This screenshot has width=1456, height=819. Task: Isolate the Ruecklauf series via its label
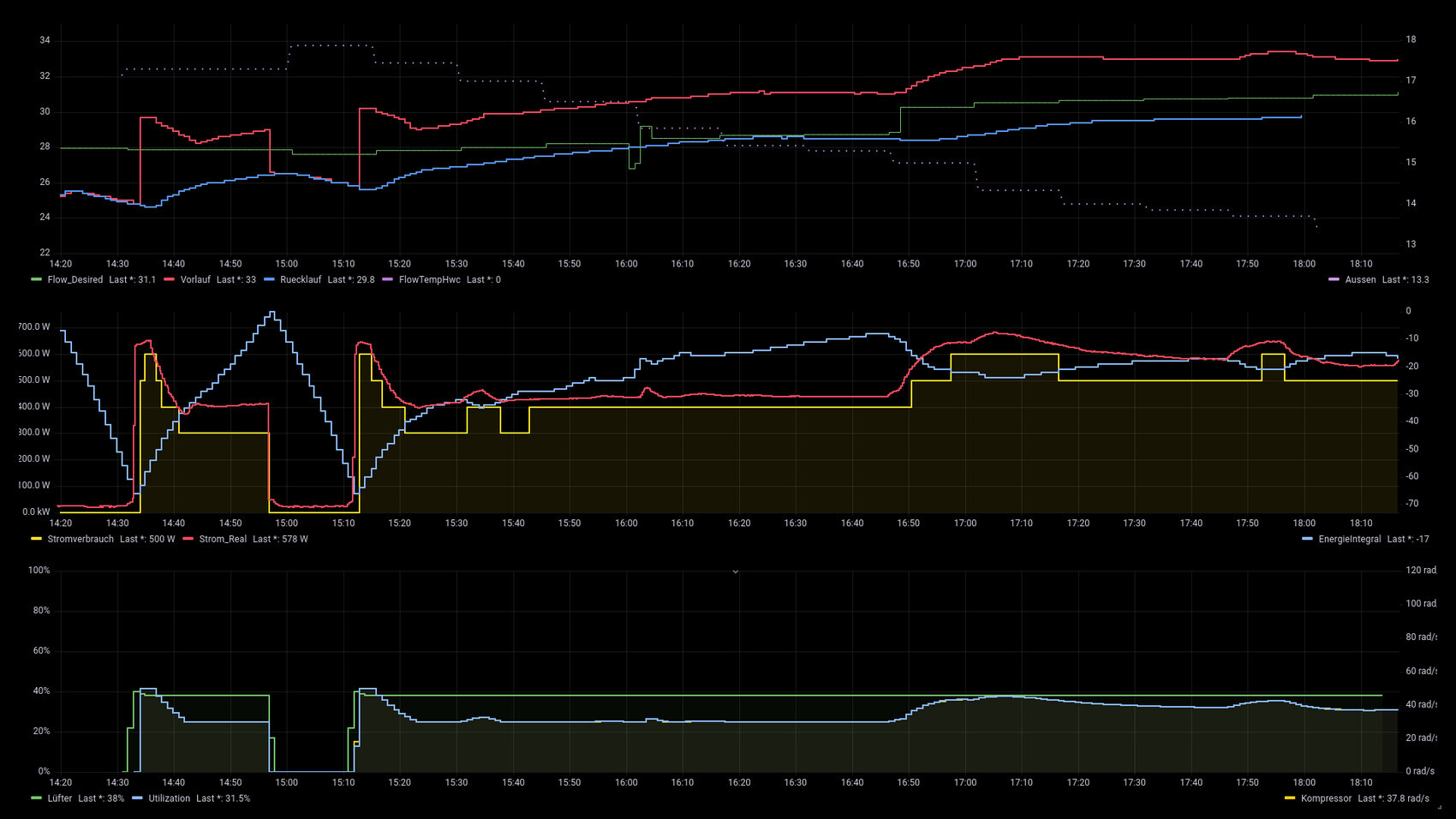[301, 280]
